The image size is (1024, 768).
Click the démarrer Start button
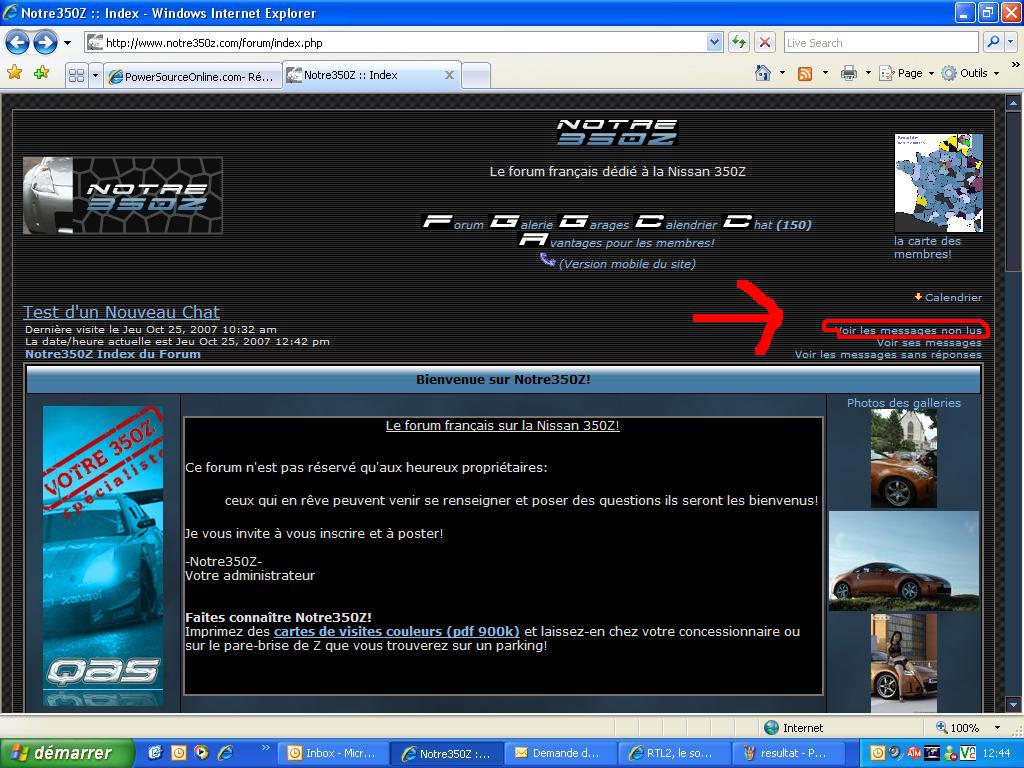tap(67, 753)
